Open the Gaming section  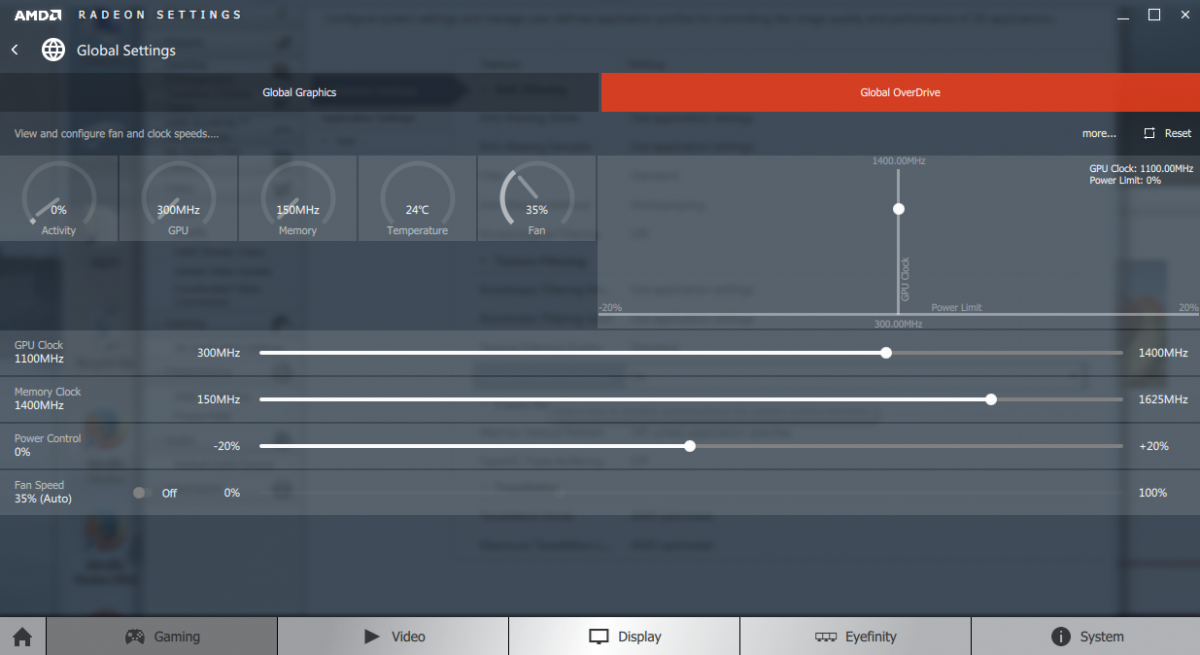pyautogui.click(x=162, y=636)
